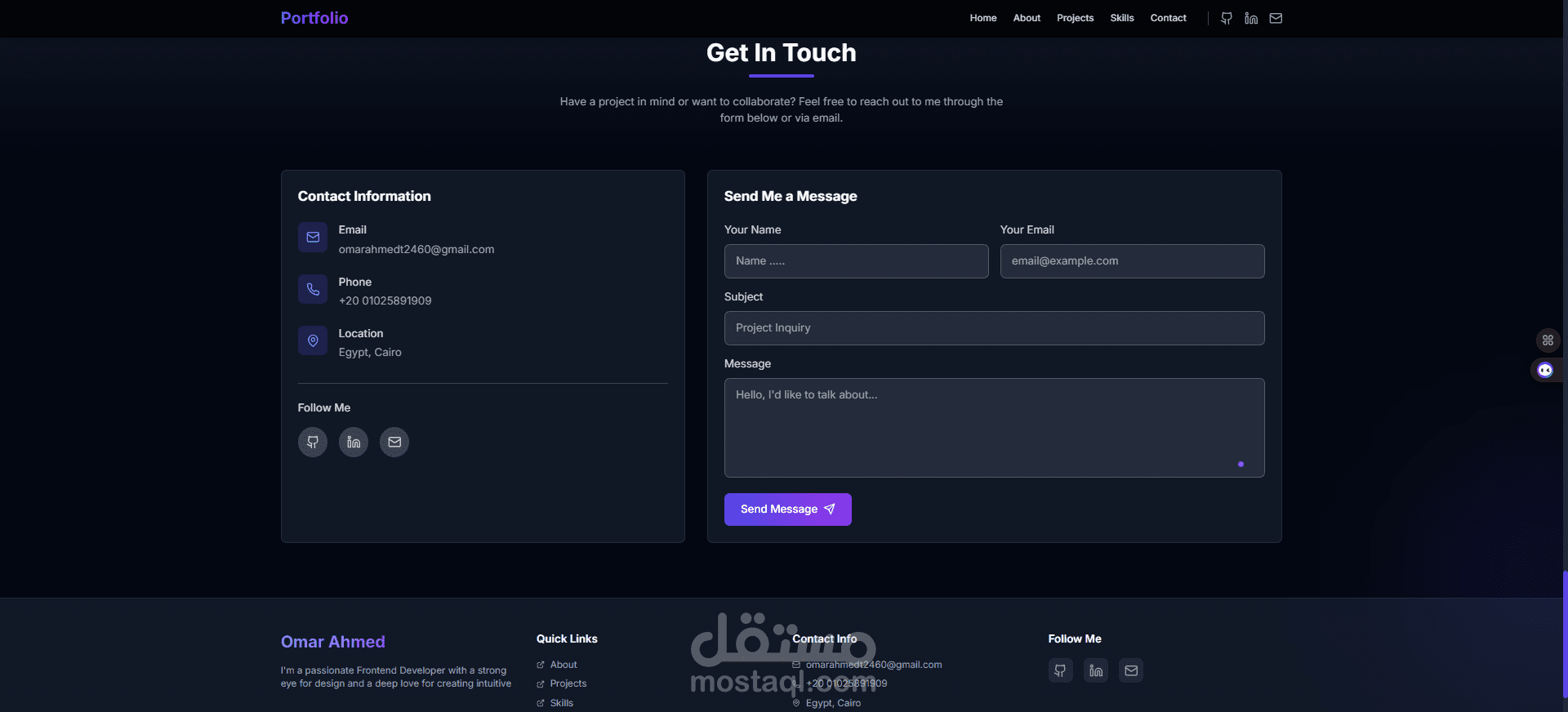Click email address in Contact Information card
The width and height of the screenshot is (1568, 712).
(416, 250)
